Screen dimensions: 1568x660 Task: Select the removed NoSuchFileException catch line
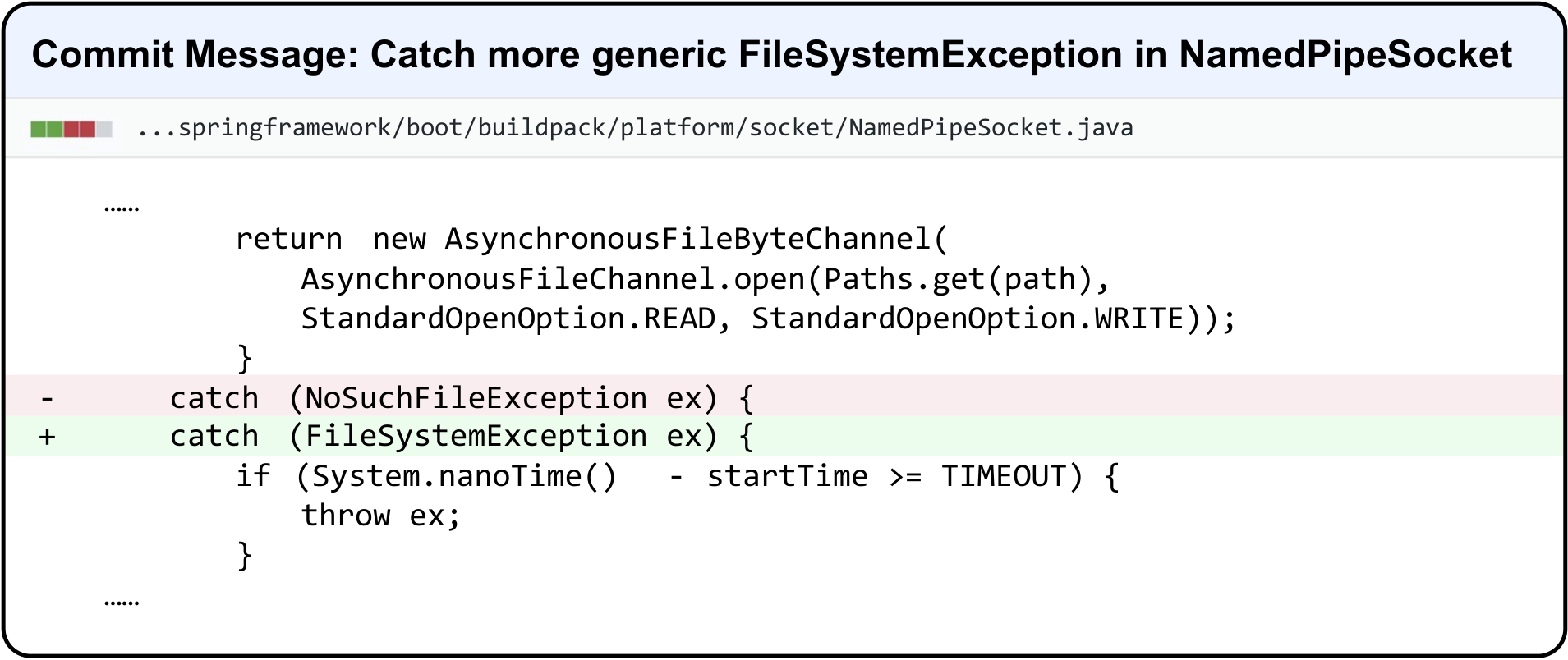(x=784, y=397)
